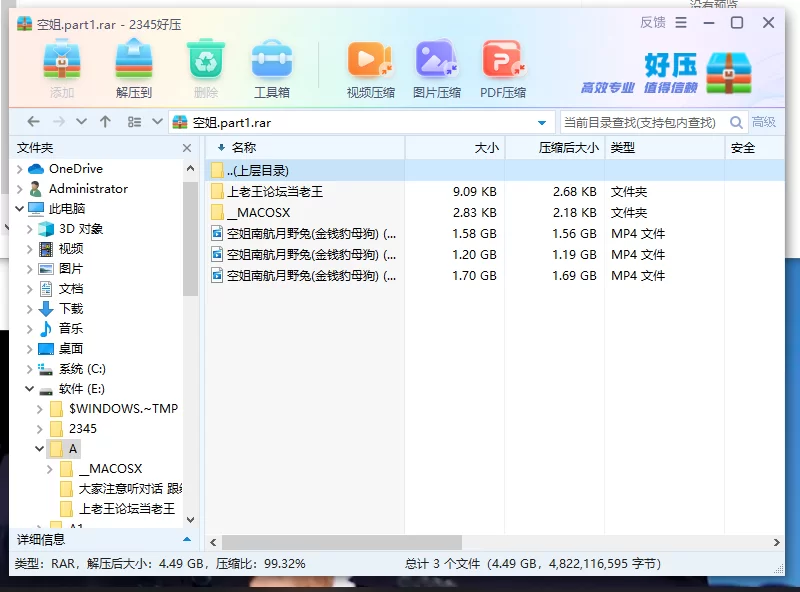Go back with the left arrow
Image resolution: width=800 pixels, height=592 pixels.
(33, 121)
